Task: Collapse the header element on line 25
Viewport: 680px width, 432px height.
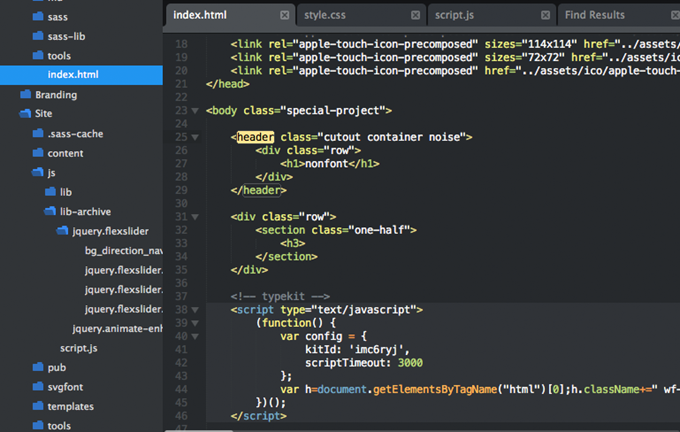Action: coord(195,137)
